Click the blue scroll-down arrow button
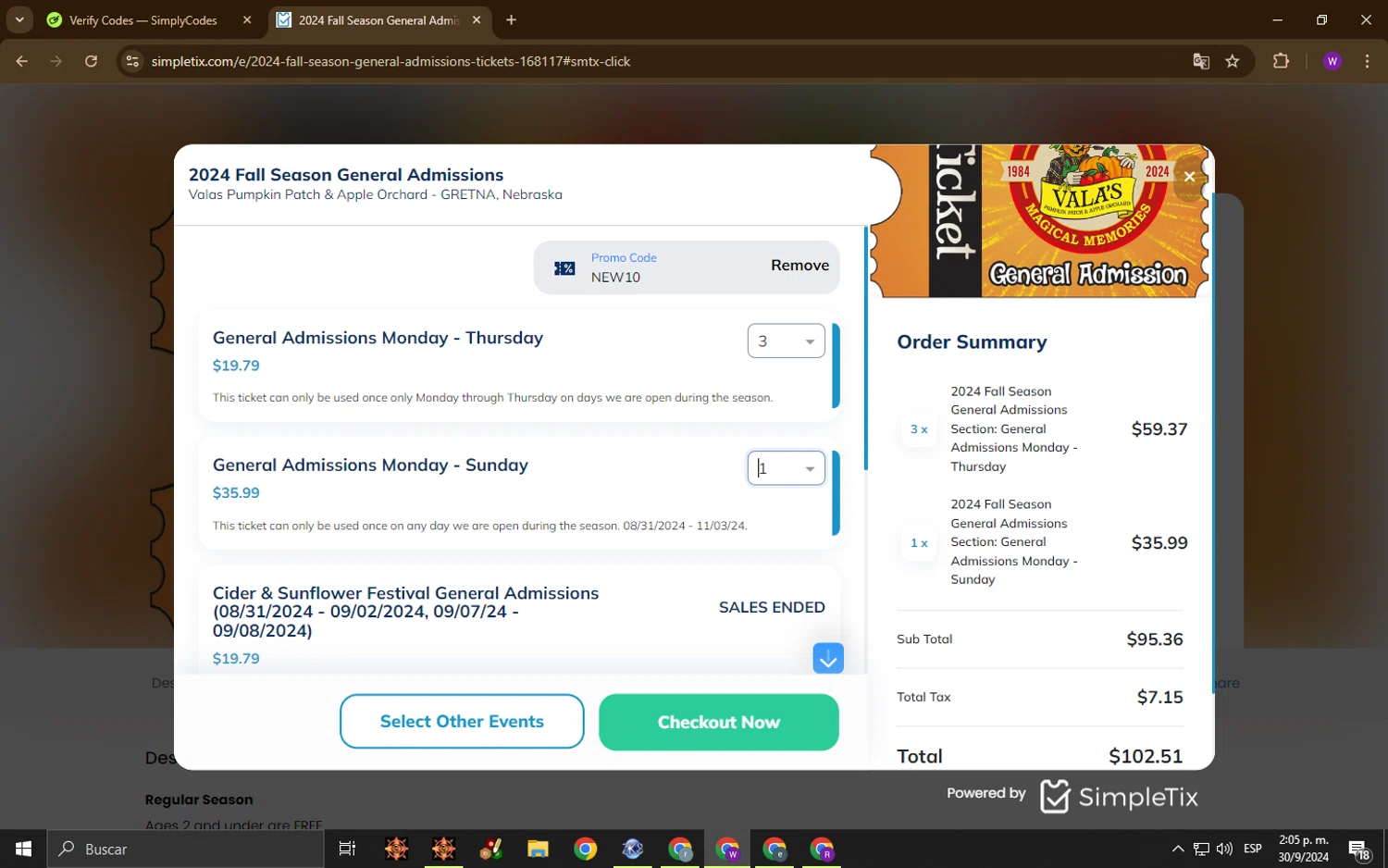Viewport: 1388px width, 868px height. click(x=828, y=658)
